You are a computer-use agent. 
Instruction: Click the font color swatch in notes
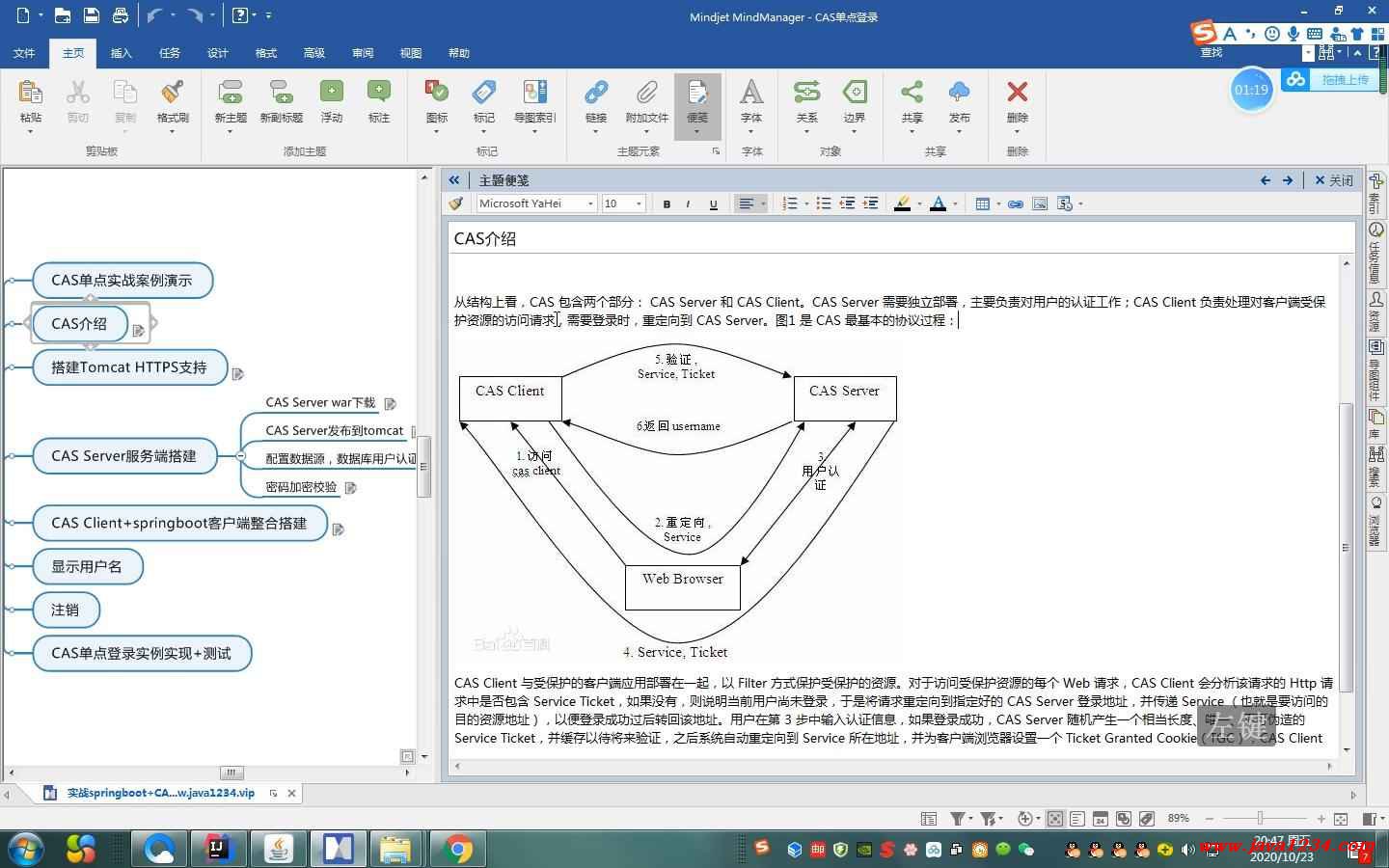938,203
